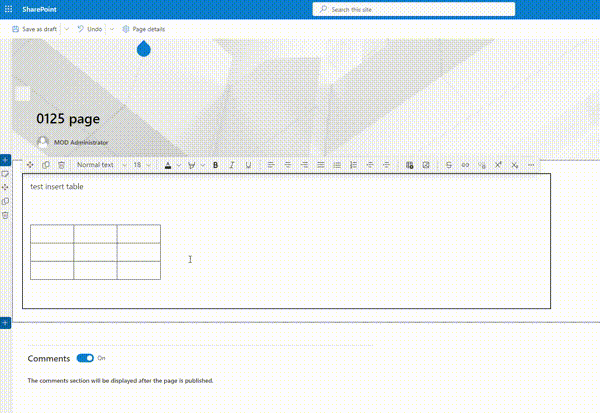Toggle underline formatting
The width and height of the screenshot is (600, 413).
248,165
